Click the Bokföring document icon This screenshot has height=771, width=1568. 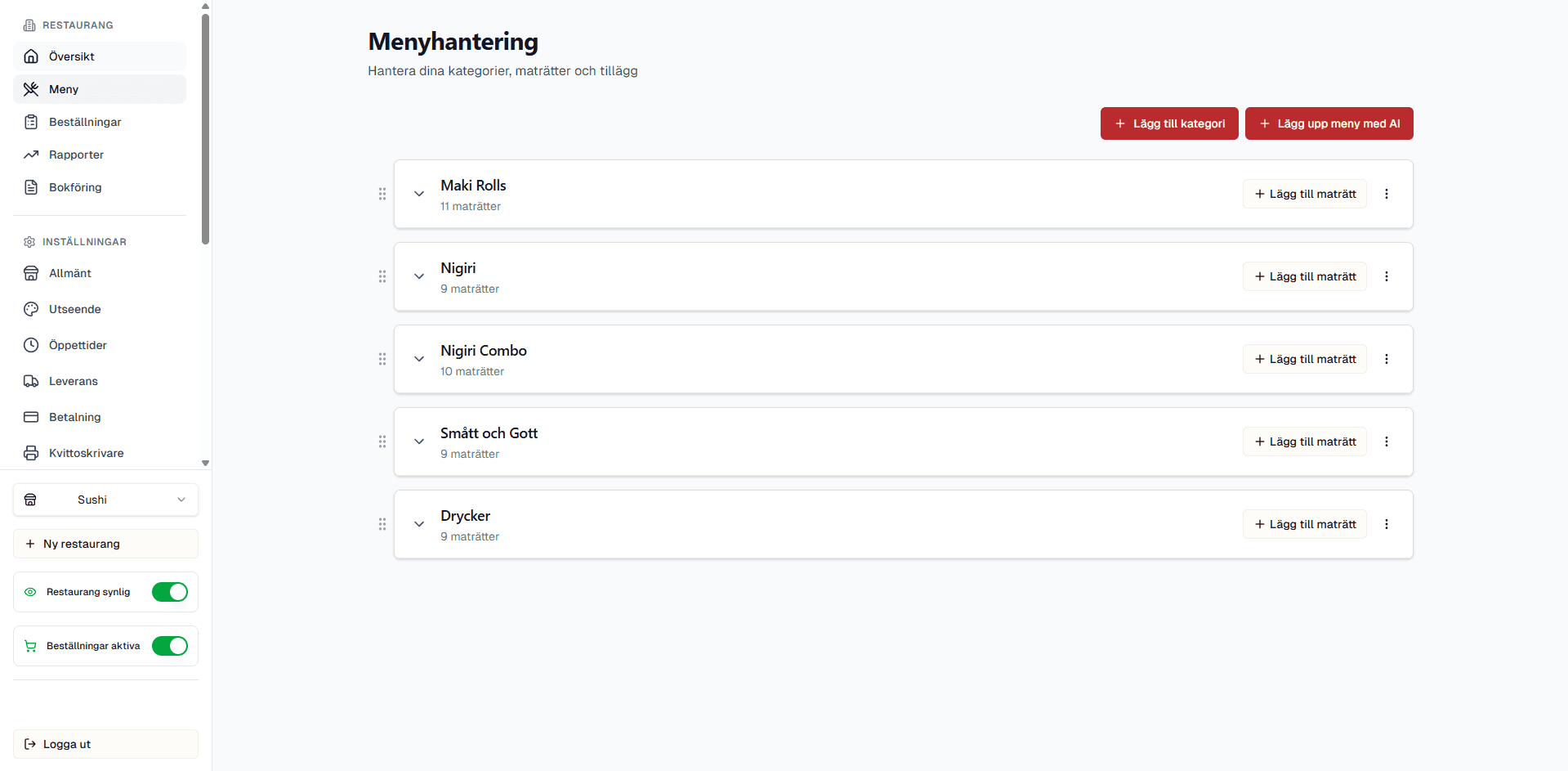pos(30,186)
